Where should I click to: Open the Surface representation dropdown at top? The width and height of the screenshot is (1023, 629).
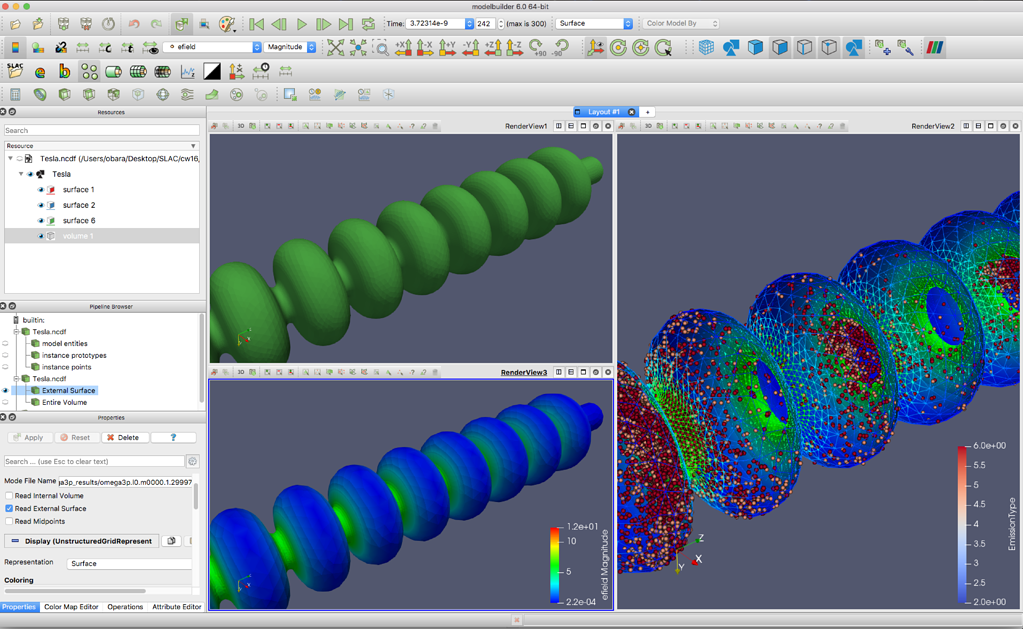coord(593,22)
